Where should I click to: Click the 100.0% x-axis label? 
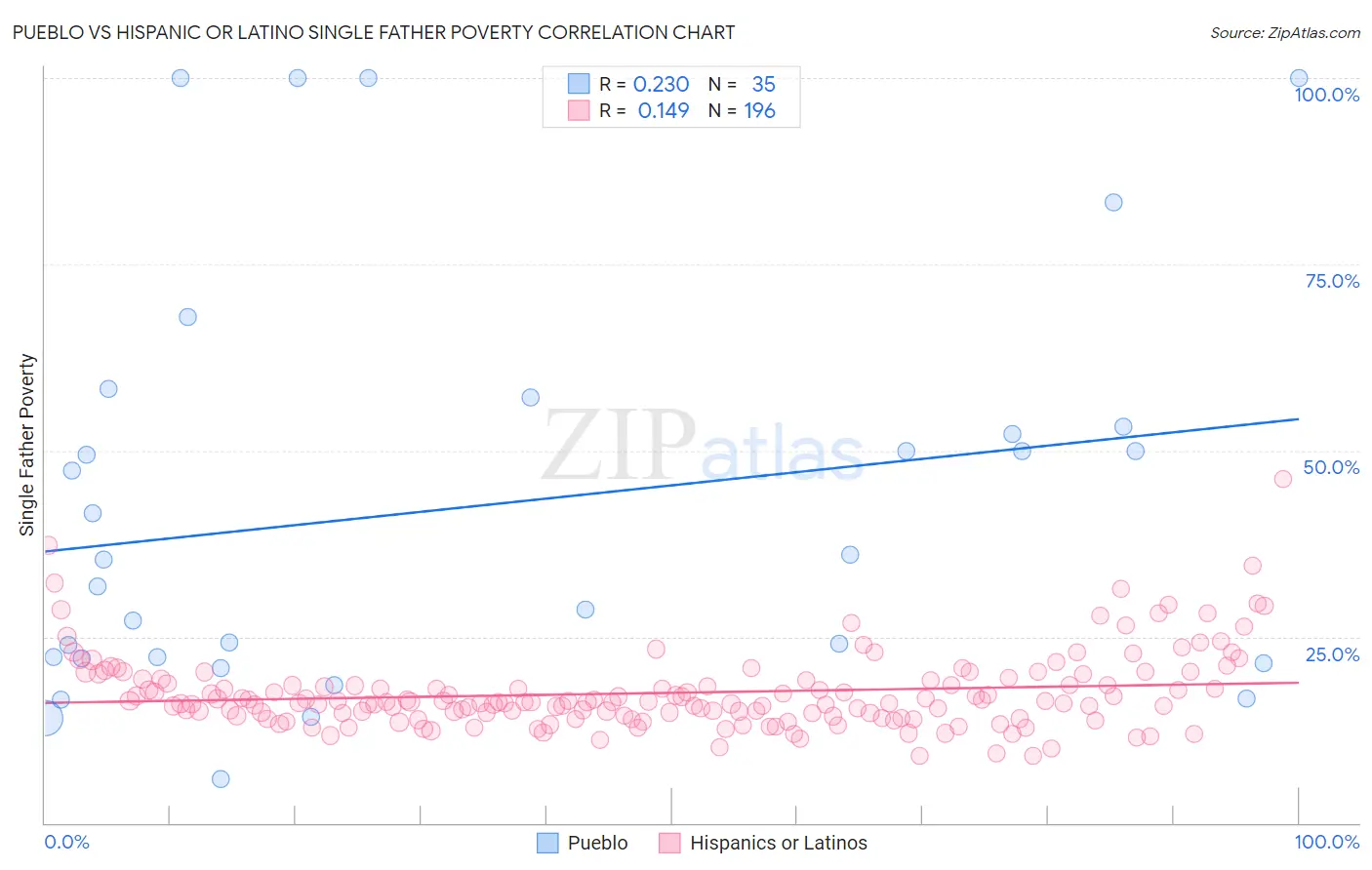tap(1327, 842)
